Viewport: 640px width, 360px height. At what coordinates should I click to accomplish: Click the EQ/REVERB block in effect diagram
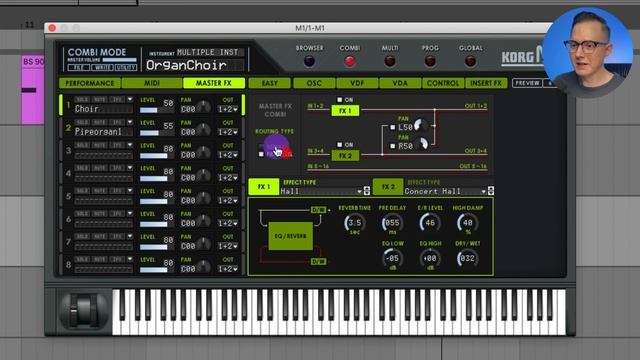click(x=290, y=236)
